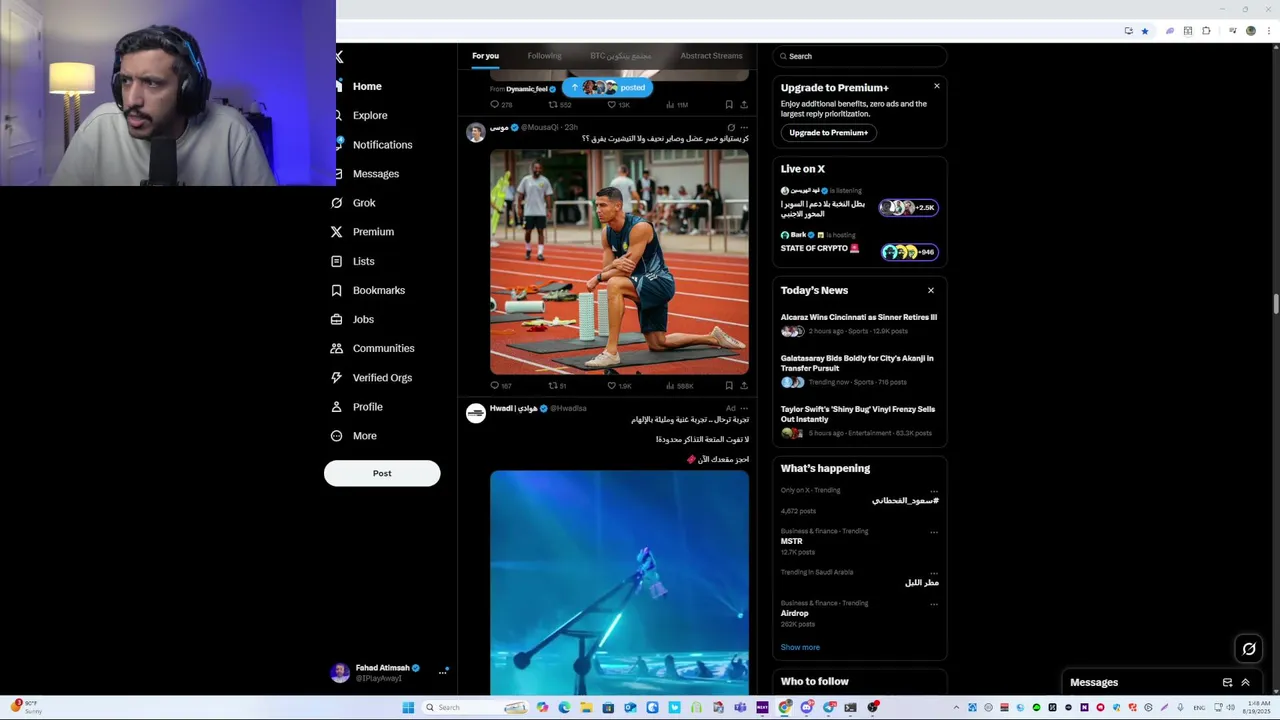The width and height of the screenshot is (1280, 720).
Task: Click the new posts 'posted' pill
Action: coord(607,88)
